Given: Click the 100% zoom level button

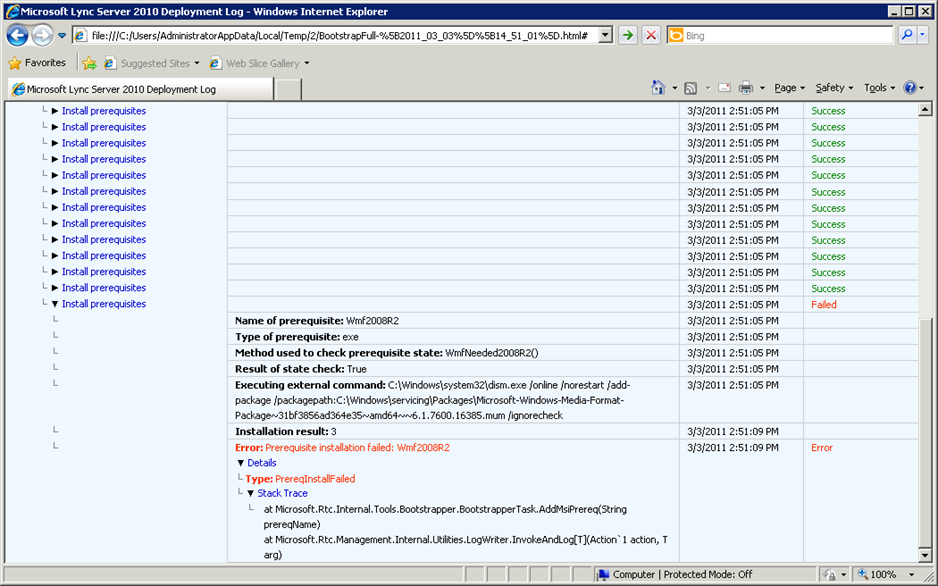Looking at the screenshot, I should (x=878, y=574).
